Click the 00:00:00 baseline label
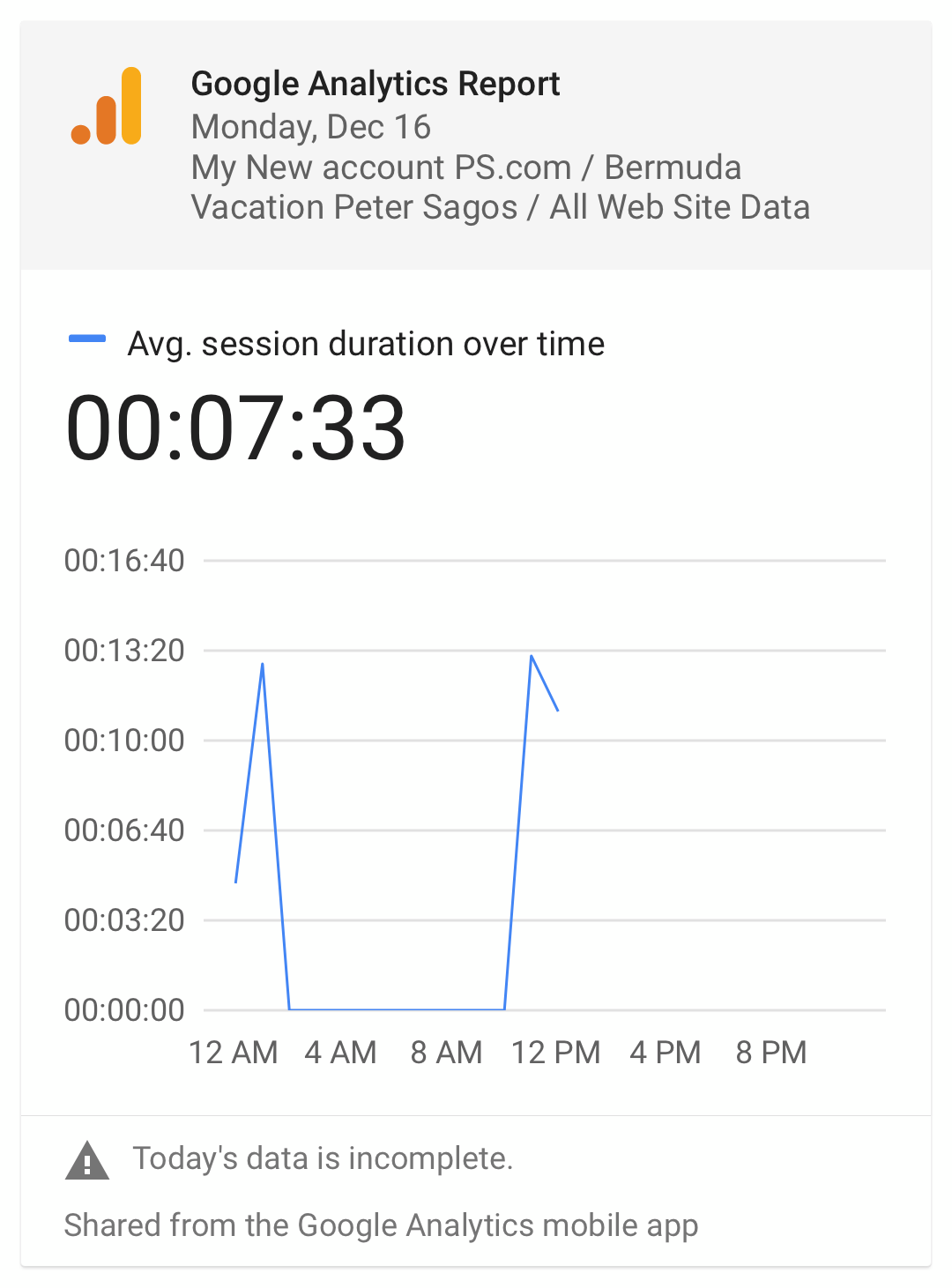Screen dimensions: 952x1288 tap(124, 1010)
